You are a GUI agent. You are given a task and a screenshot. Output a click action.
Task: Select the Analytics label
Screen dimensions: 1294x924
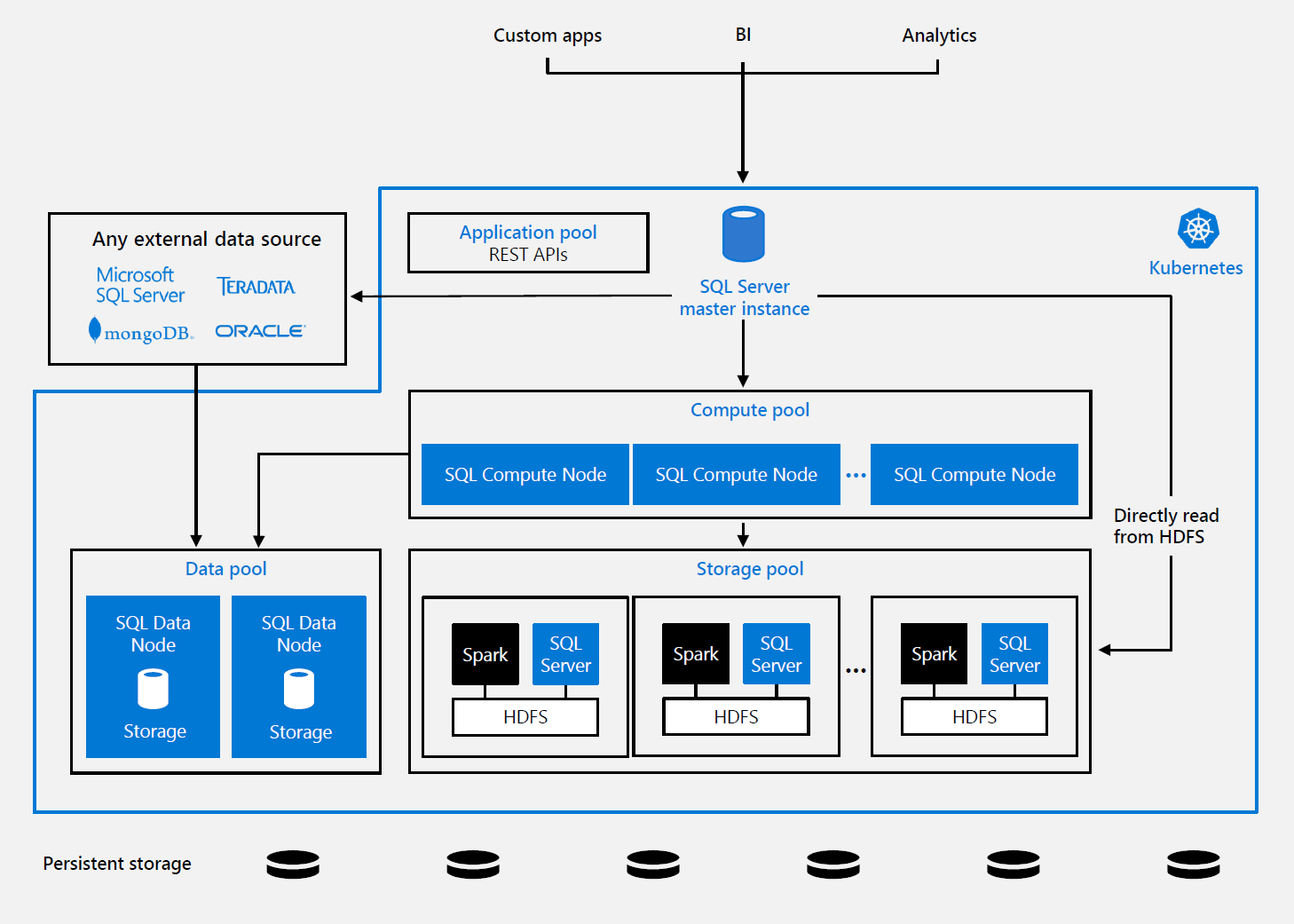coord(938,36)
